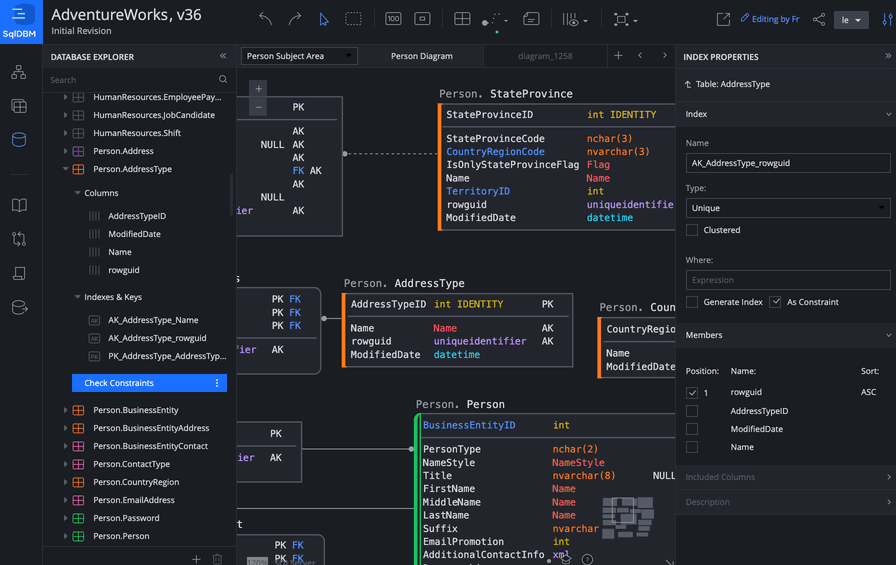Expand the Person.Address tree node
The image size is (896, 565).
tap(65, 151)
